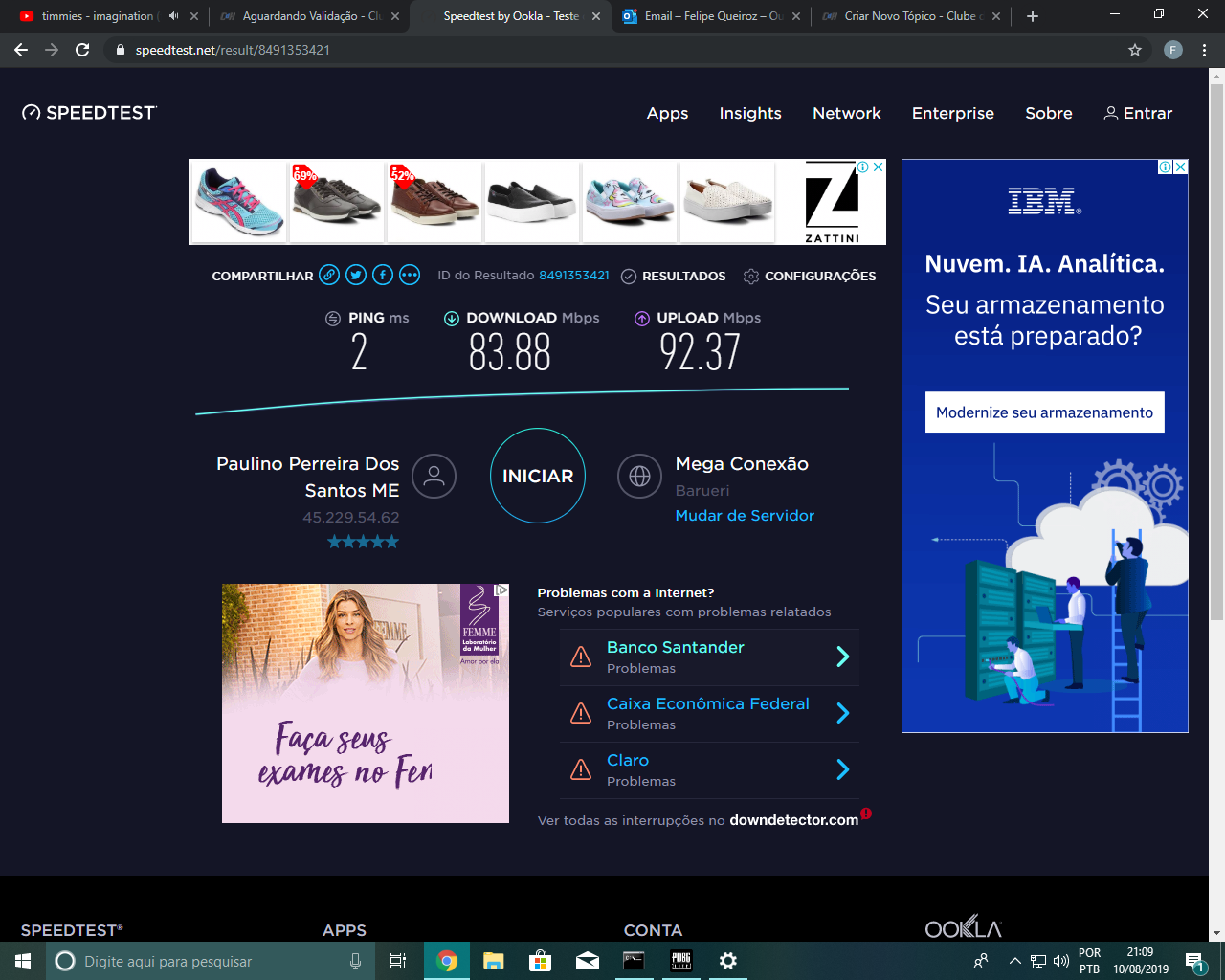Expand Claro problems chevron
The height and width of the screenshot is (980, 1225).
(x=843, y=769)
